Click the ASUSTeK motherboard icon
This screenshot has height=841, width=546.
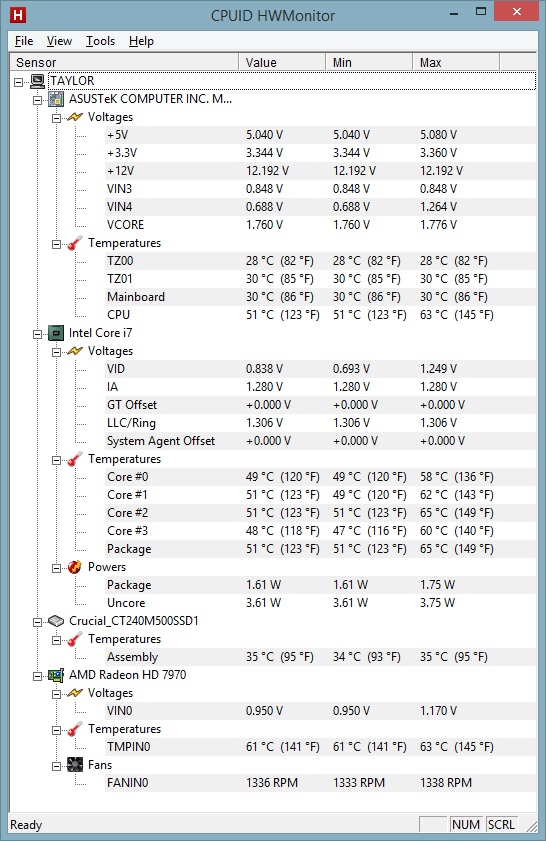pos(56,99)
